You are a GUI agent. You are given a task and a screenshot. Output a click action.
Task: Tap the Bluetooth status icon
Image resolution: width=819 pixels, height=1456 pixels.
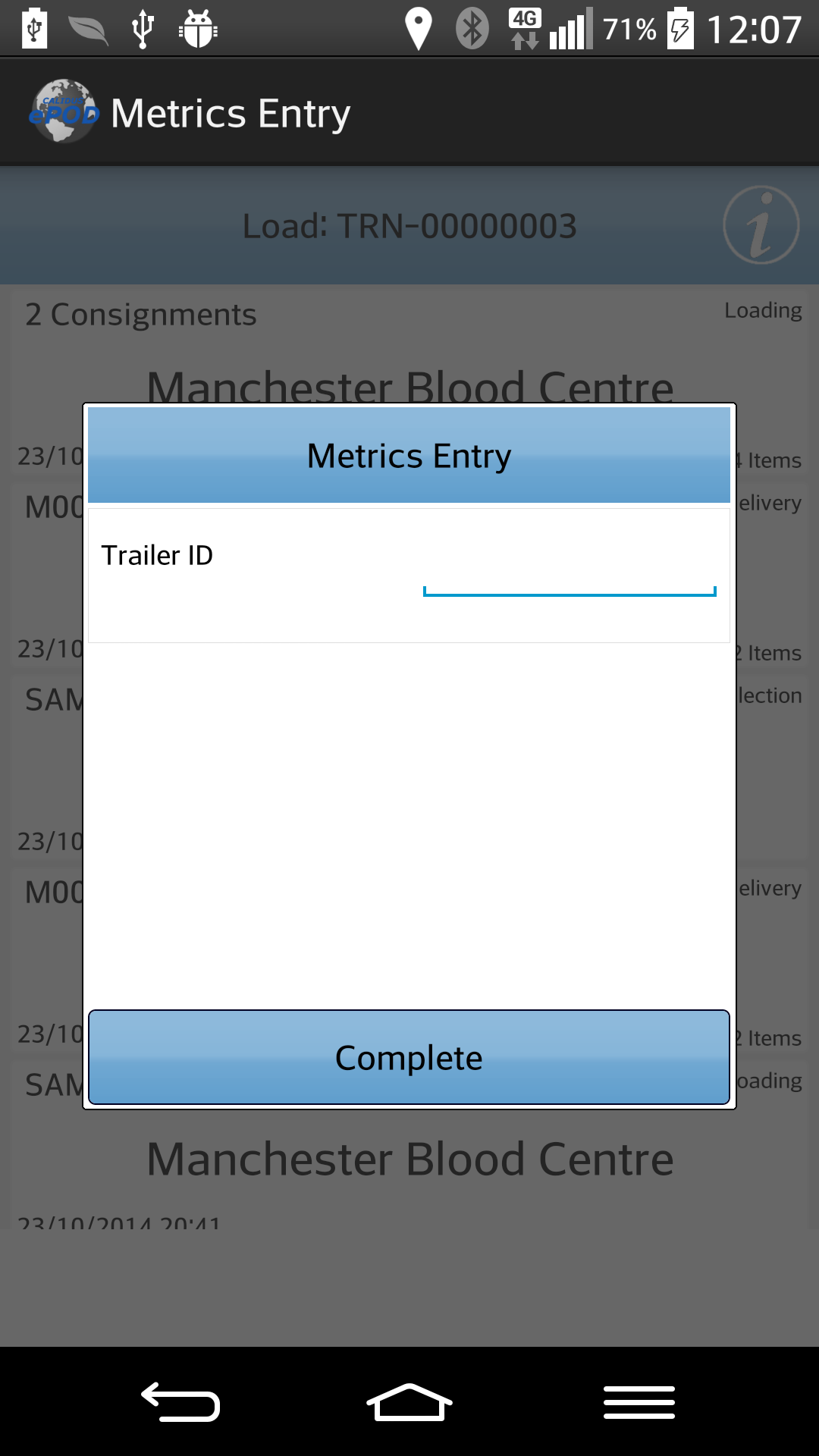(472, 29)
